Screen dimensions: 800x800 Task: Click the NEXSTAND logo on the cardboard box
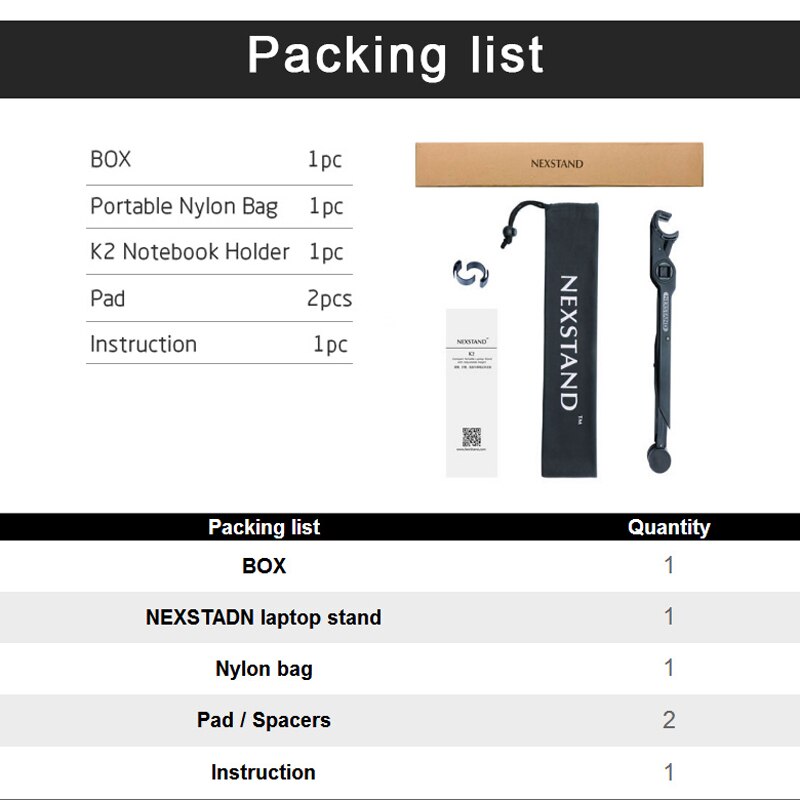[557, 164]
